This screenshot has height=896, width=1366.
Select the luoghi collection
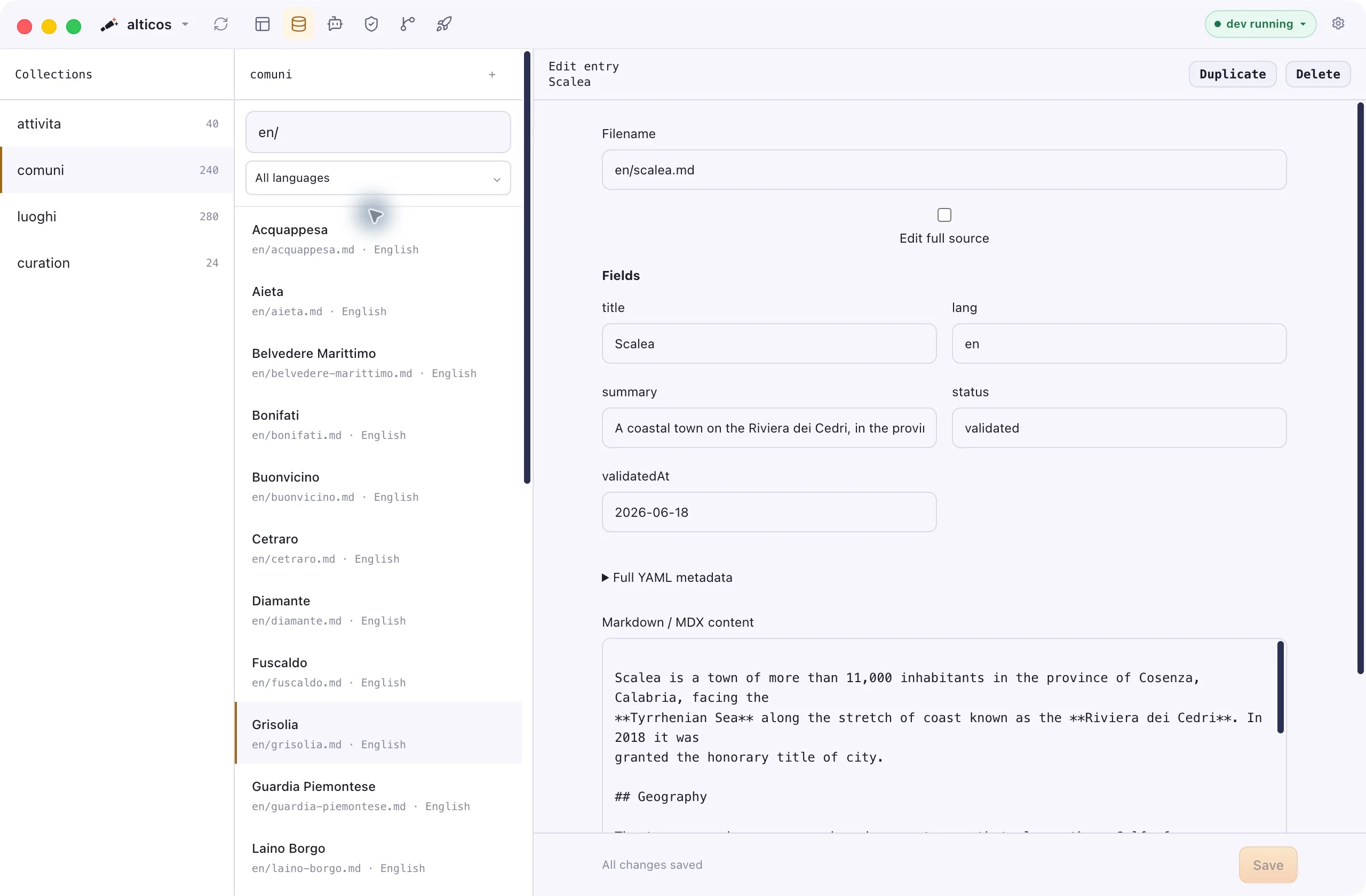point(117,216)
